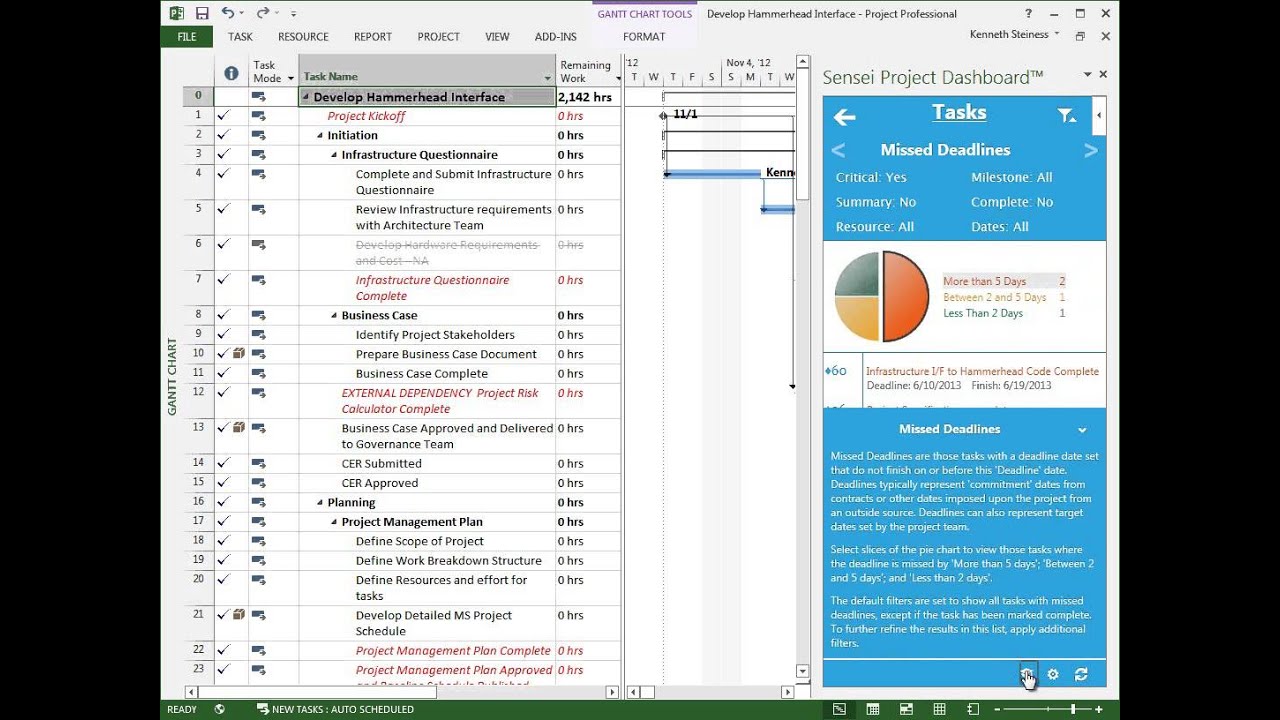Collapse the Develop Hammerhead Interface summary task
The image size is (1280, 720).
click(306, 97)
